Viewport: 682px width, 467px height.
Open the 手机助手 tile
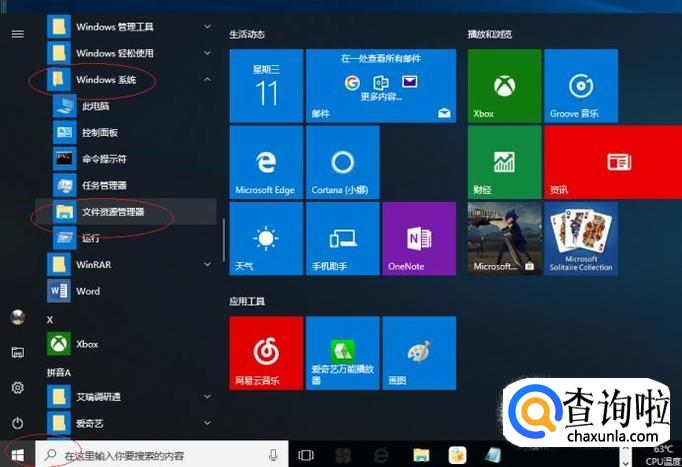(x=343, y=239)
